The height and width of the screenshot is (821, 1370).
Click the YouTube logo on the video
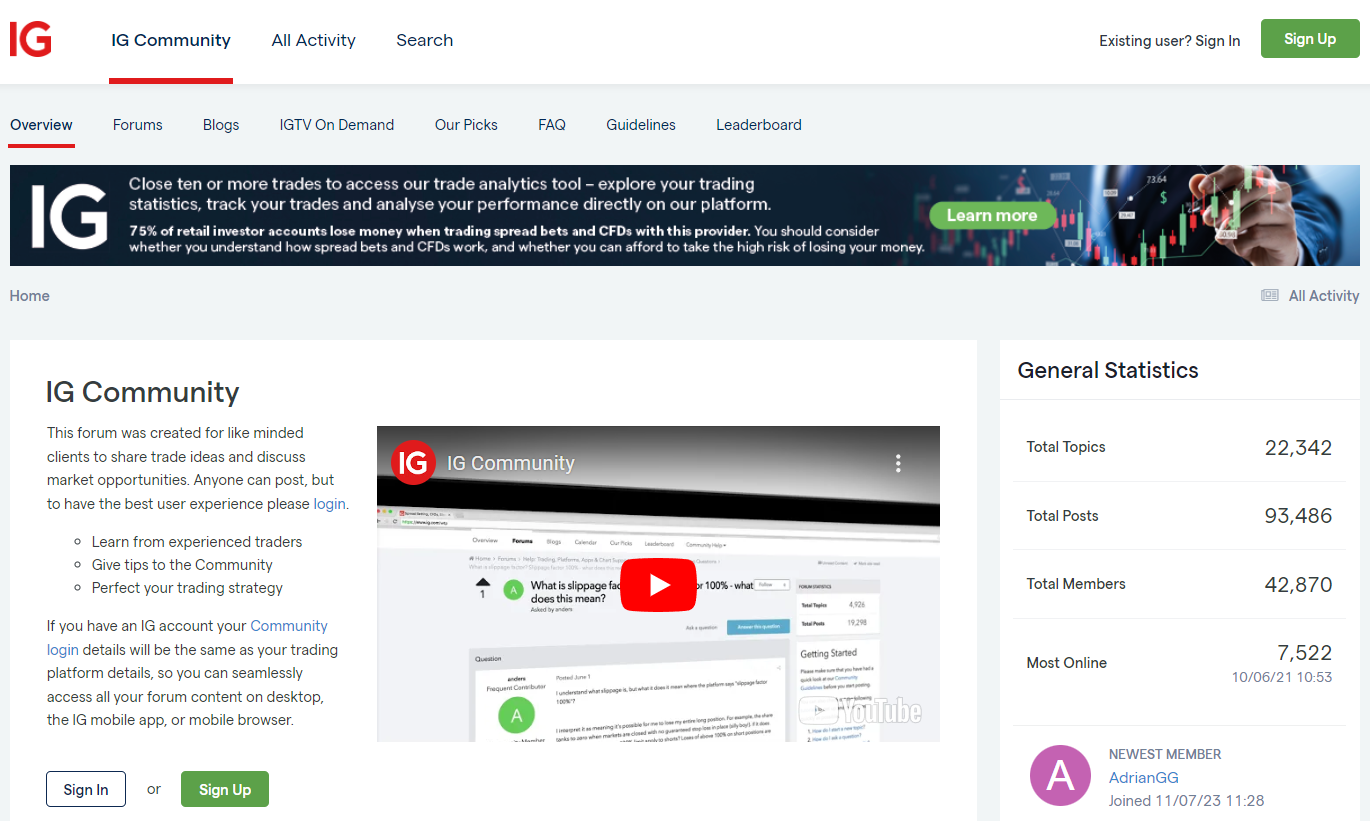point(860,711)
